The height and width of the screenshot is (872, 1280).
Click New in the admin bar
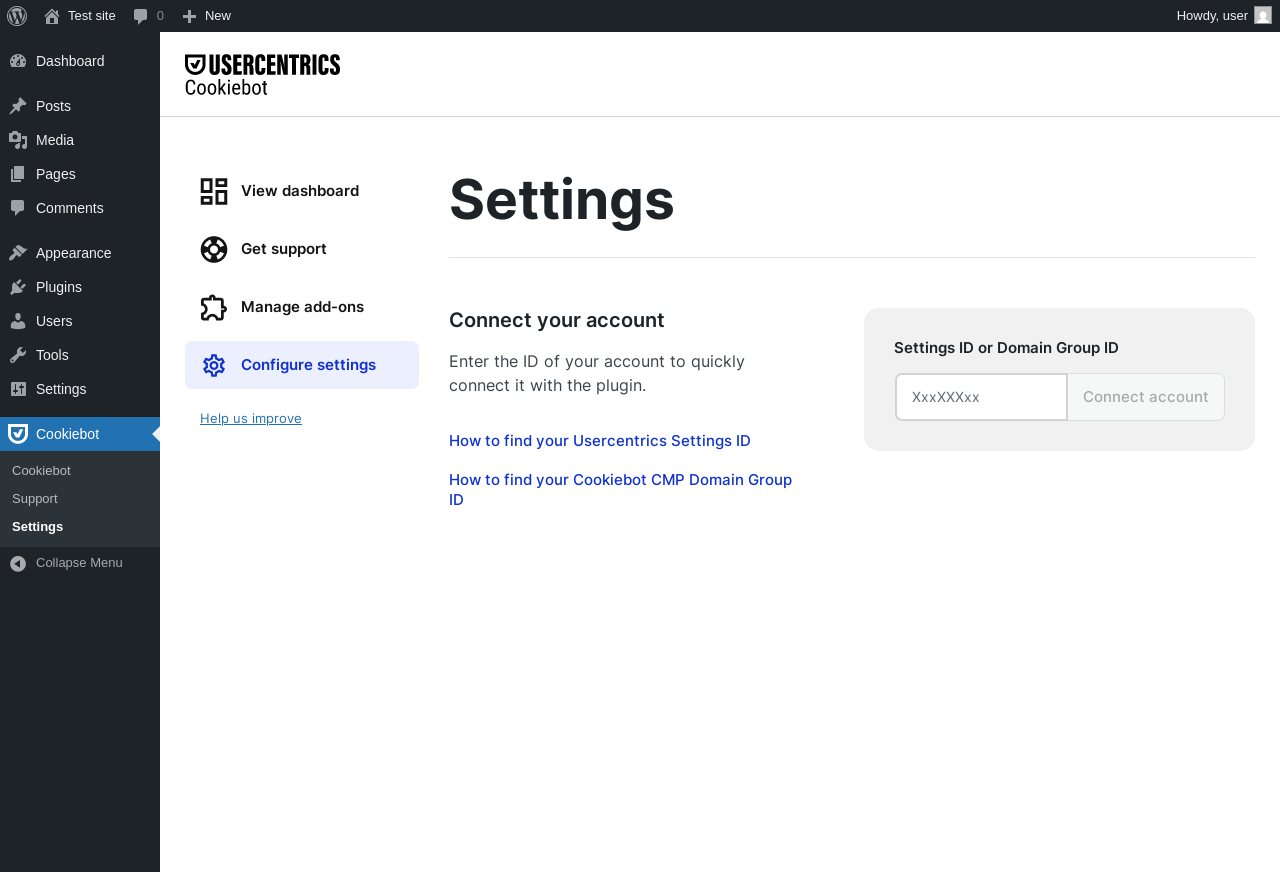point(218,16)
